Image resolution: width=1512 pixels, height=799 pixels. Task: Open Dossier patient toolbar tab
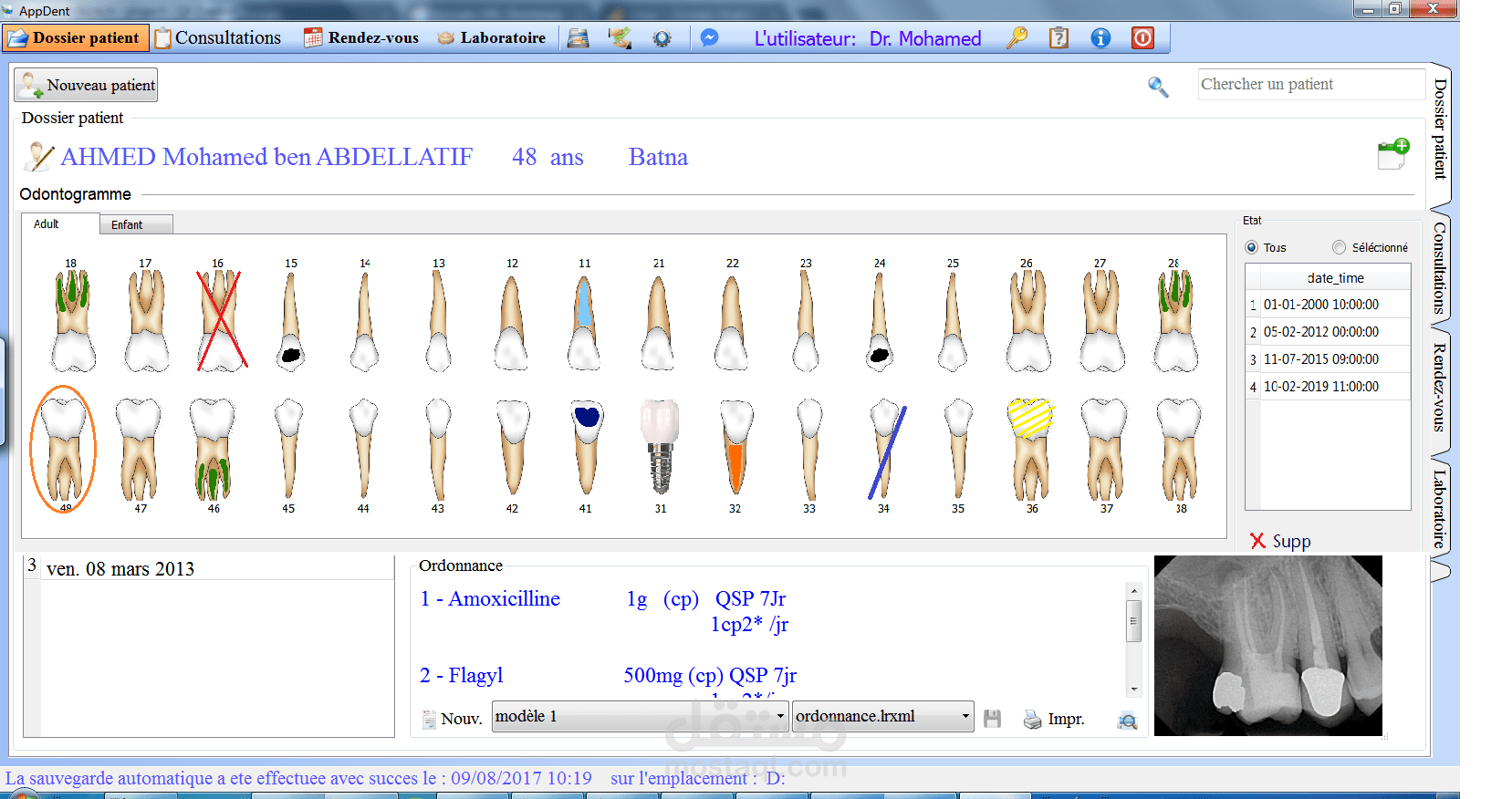point(76,38)
